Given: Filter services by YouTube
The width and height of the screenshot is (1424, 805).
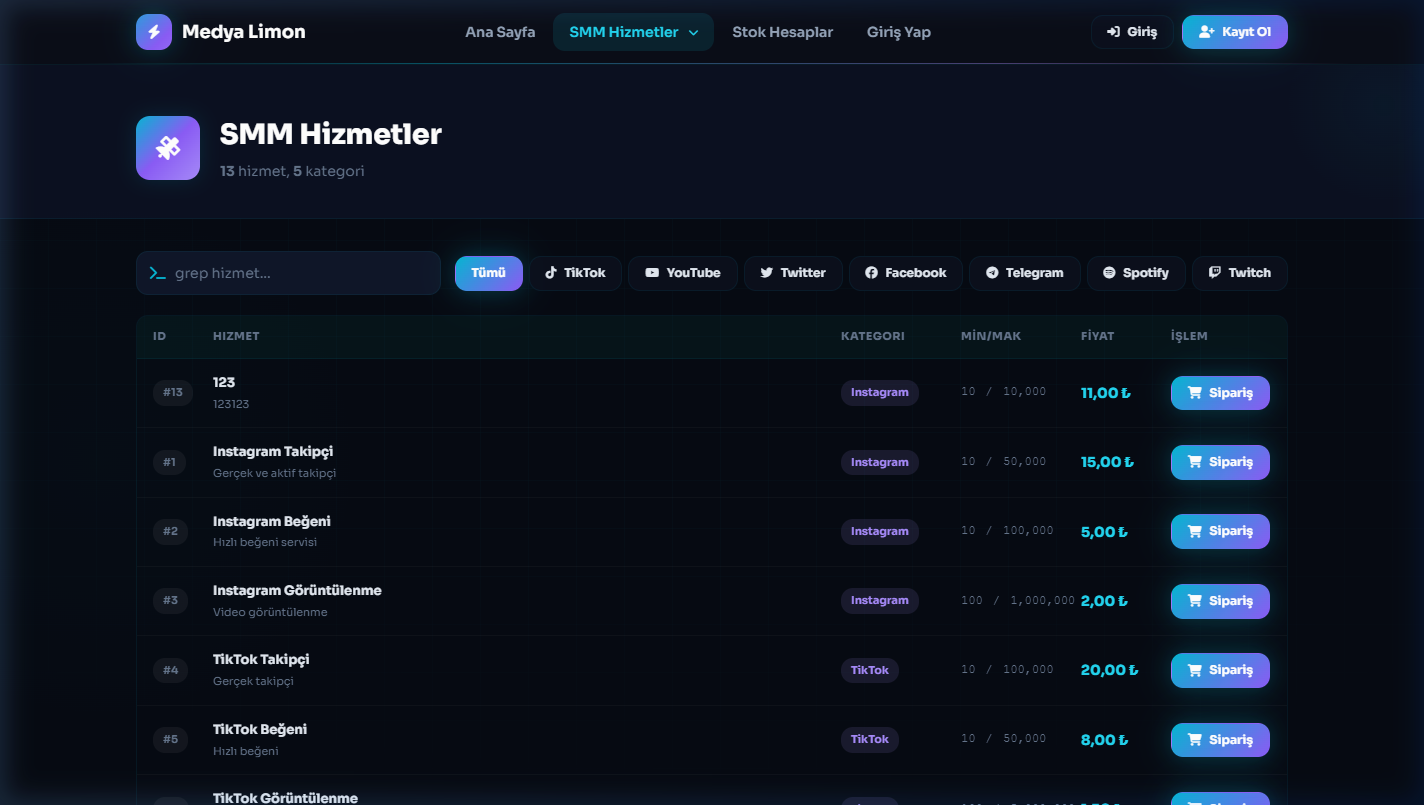Looking at the screenshot, I should point(683,273).
